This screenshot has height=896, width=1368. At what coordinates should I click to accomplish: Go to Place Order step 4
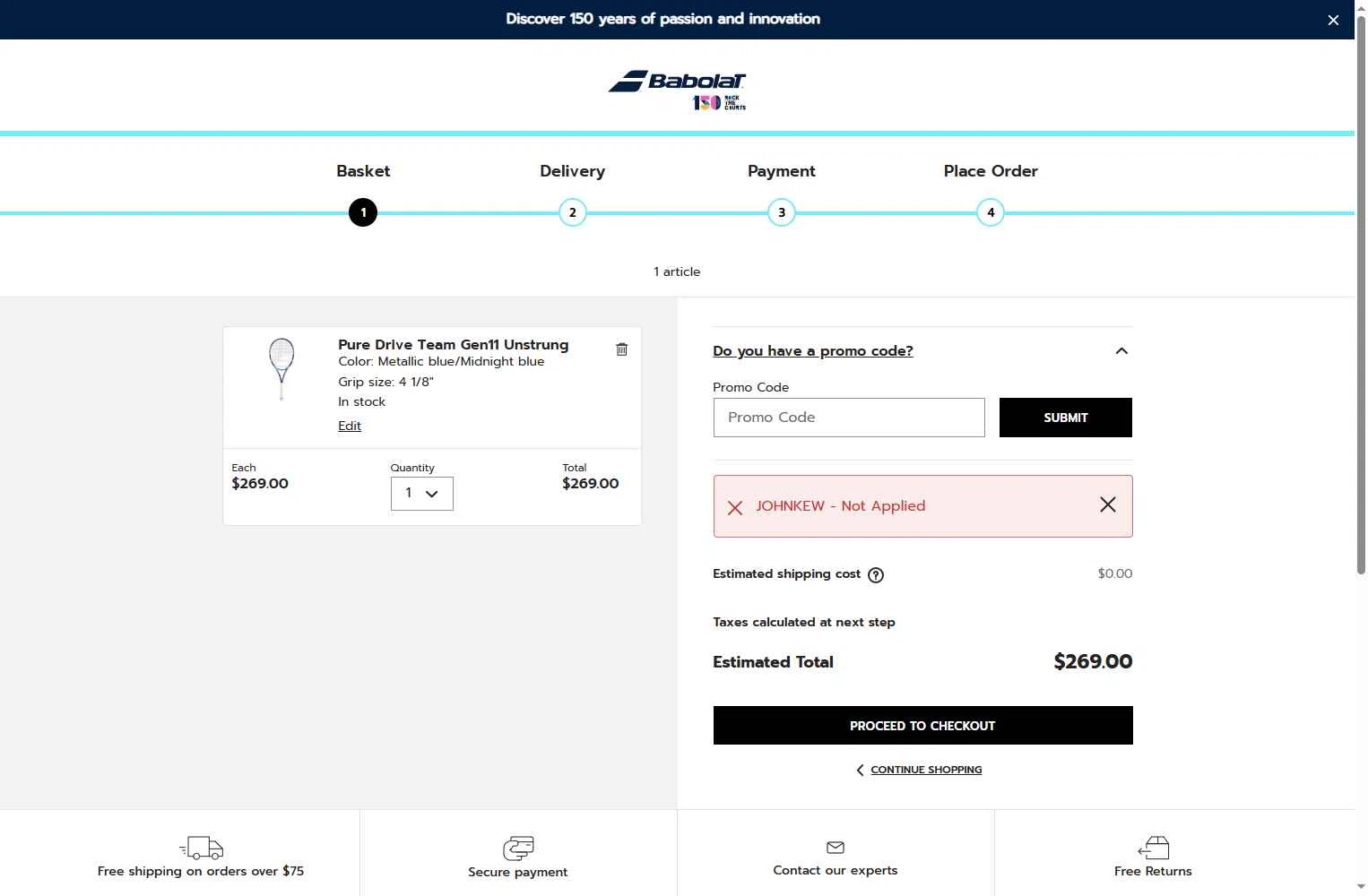click(x=991, y=212)
